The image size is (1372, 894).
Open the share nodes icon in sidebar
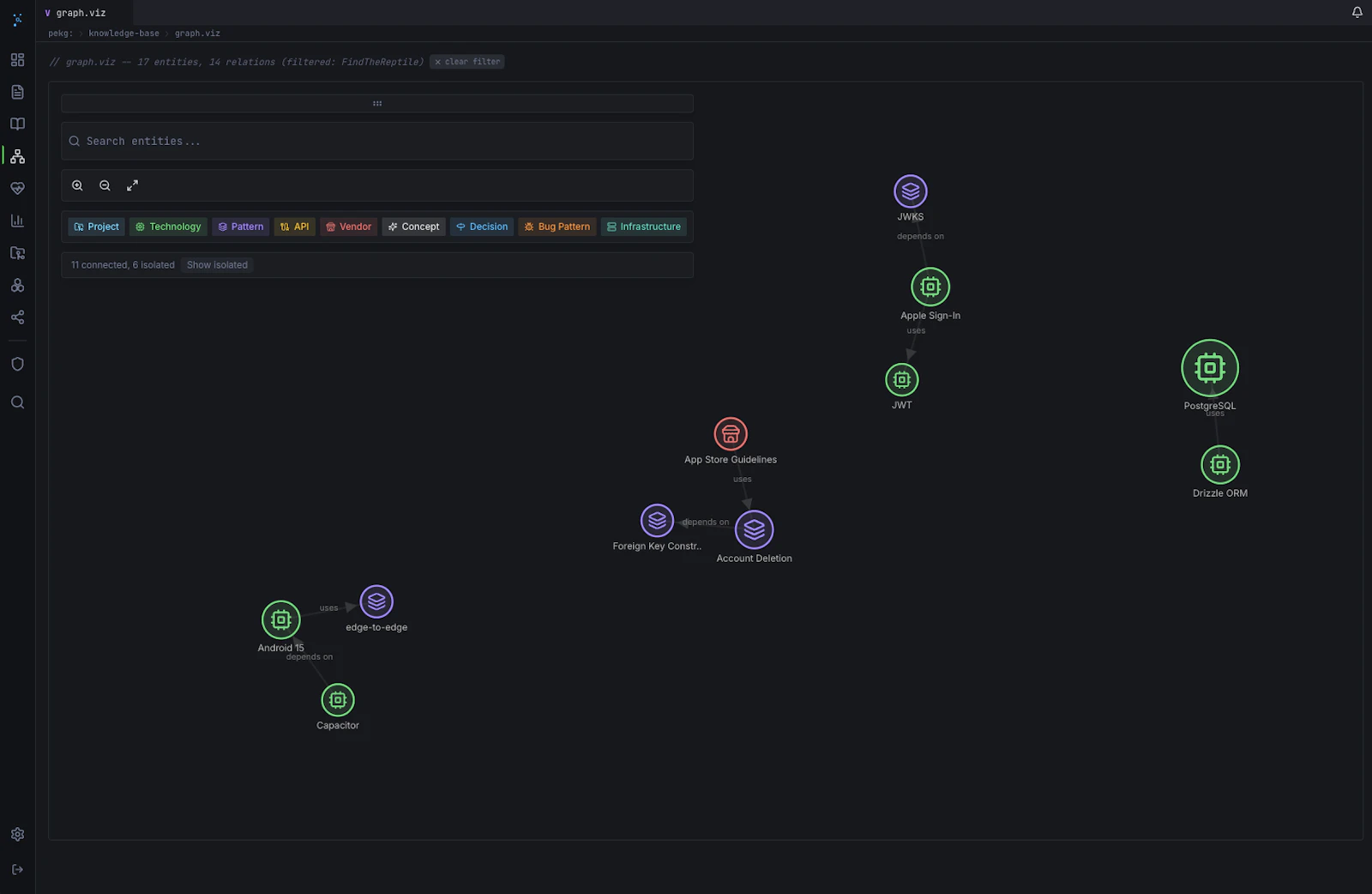(17, 317)
